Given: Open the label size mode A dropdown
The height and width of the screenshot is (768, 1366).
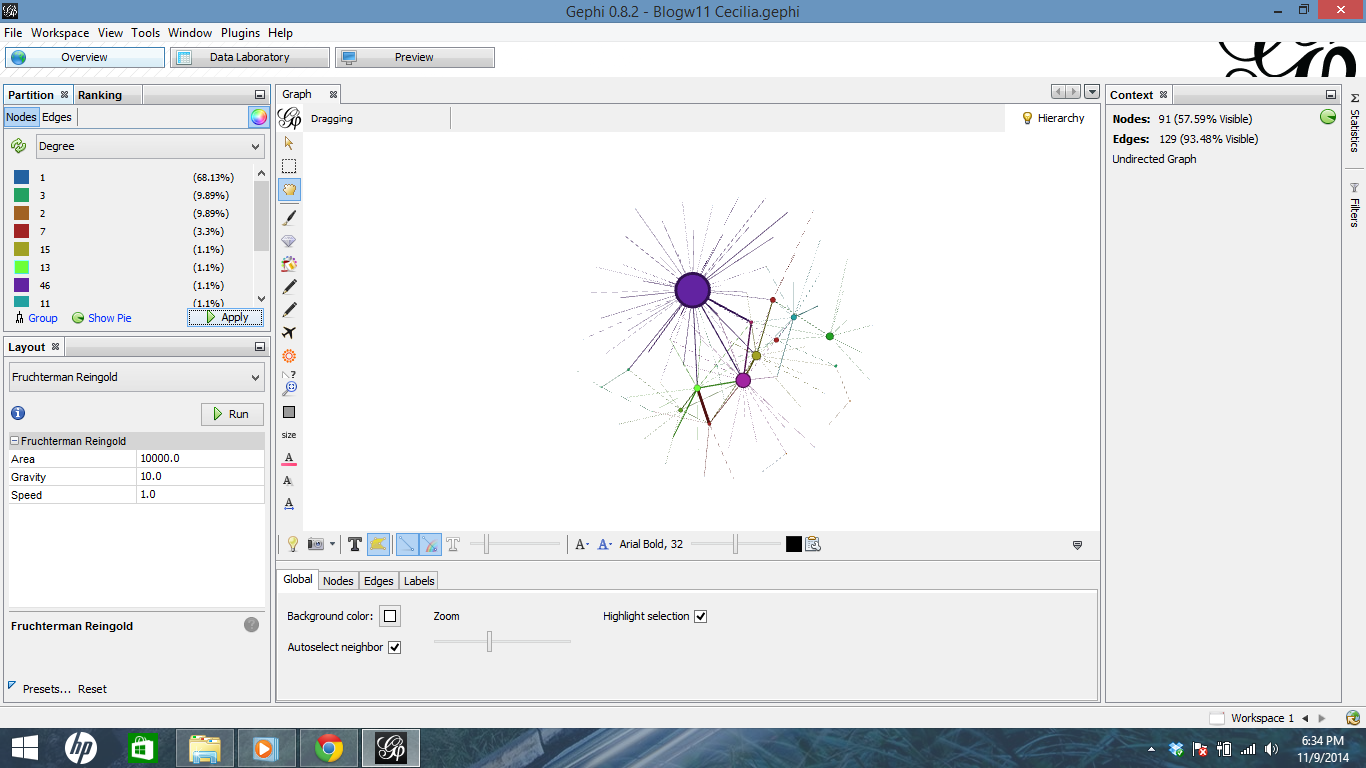Looking at the screenshot, I should [582, 544].
